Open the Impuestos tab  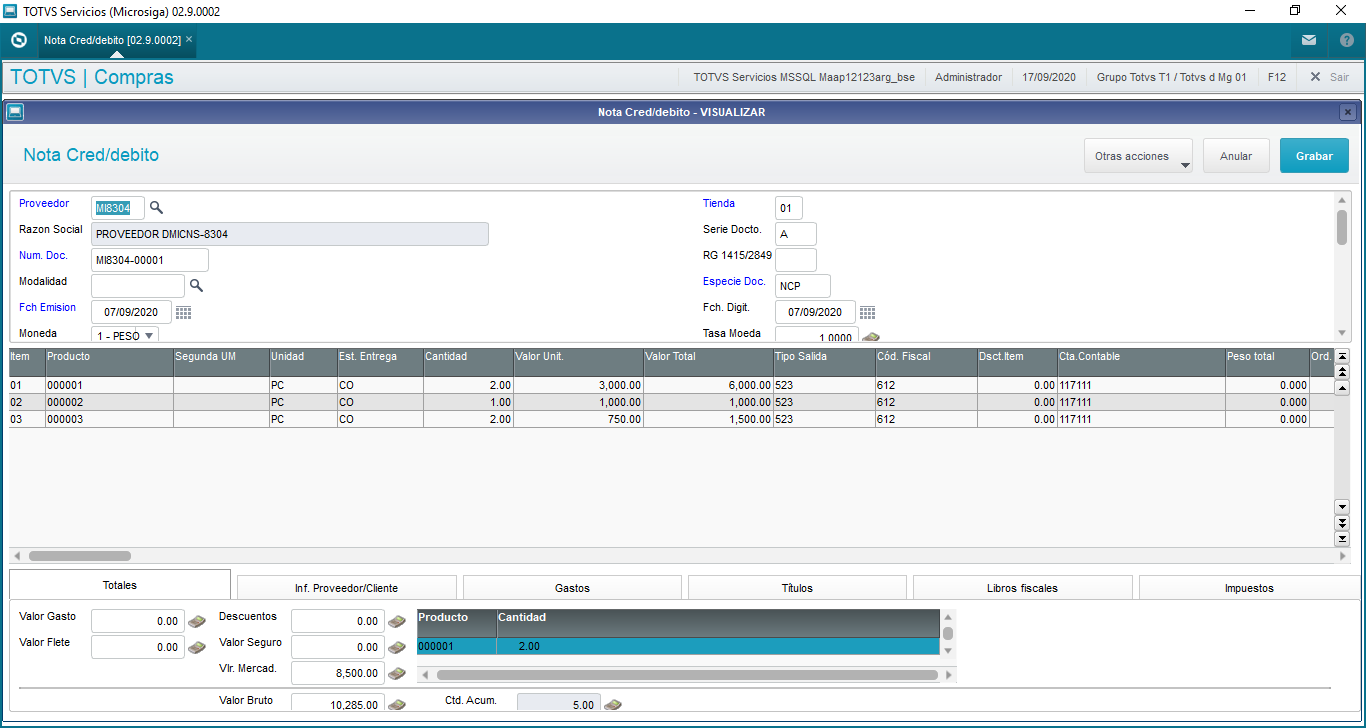[x=1249, y=588]
